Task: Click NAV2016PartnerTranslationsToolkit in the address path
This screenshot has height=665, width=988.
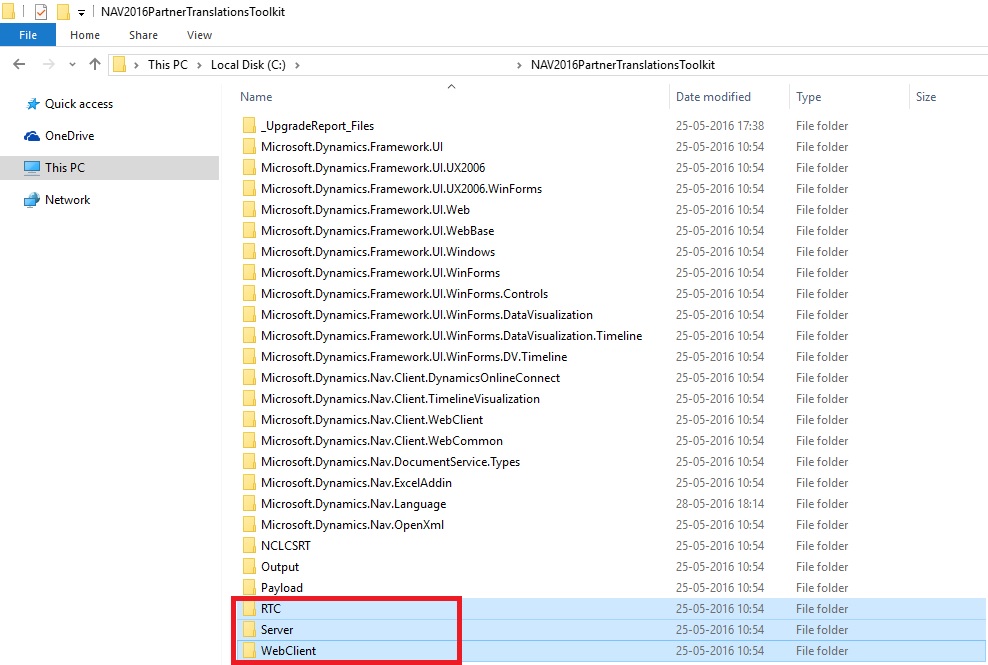Action: (x=621, y=65)
